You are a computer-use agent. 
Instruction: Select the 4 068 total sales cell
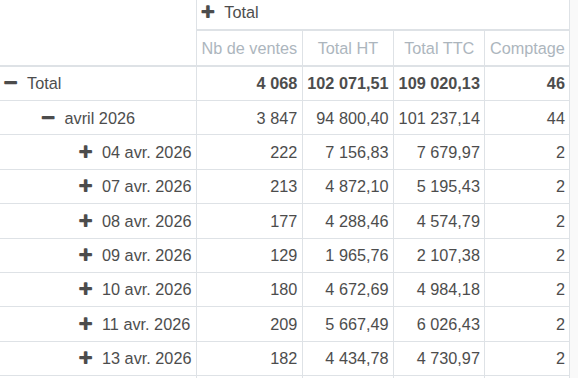[x=250, y=83]
